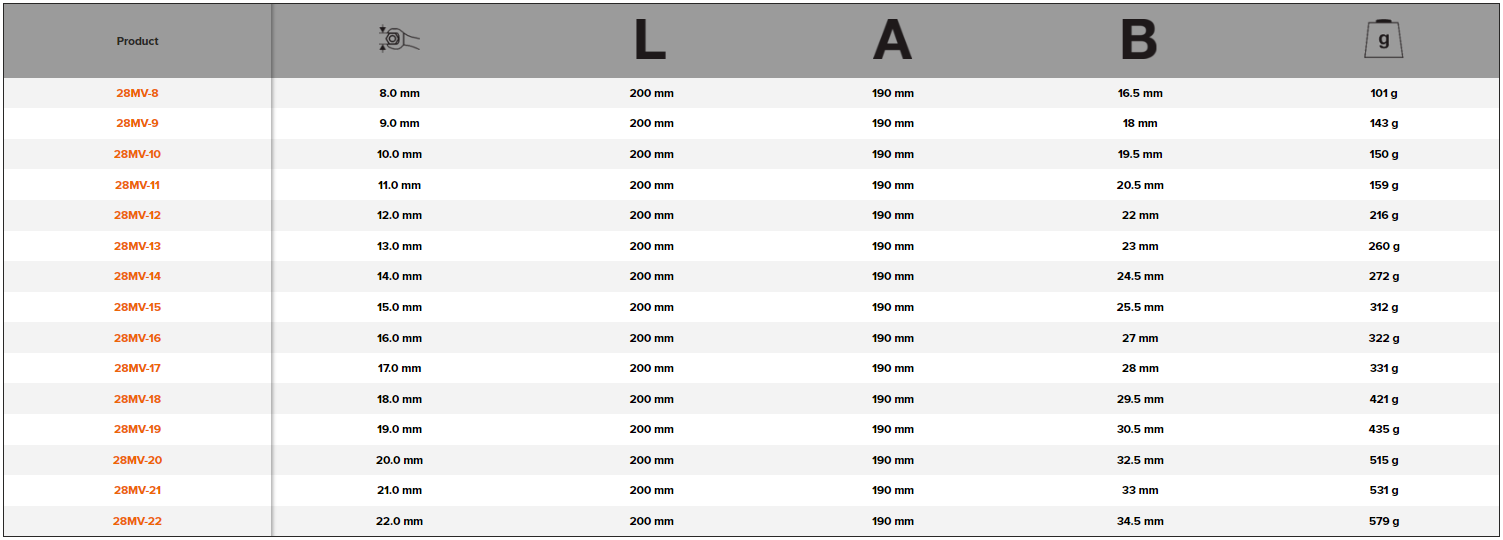Open product link 28MV-9
This screenshot has width=1503, height=540.
tap(138, 123)
